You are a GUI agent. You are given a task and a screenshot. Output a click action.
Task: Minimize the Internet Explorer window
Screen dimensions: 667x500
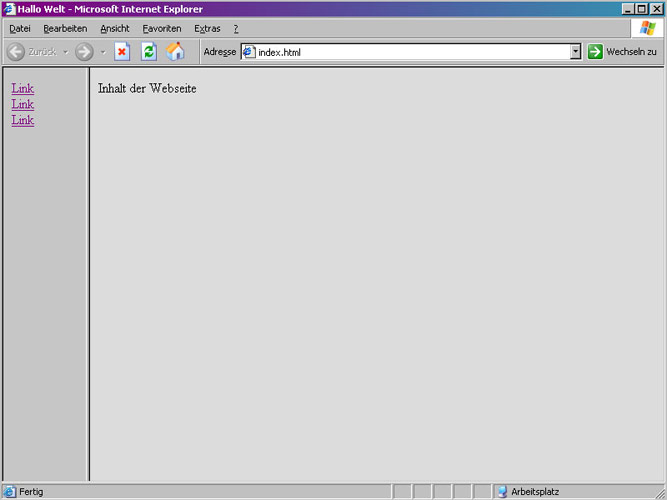[628, 9]
